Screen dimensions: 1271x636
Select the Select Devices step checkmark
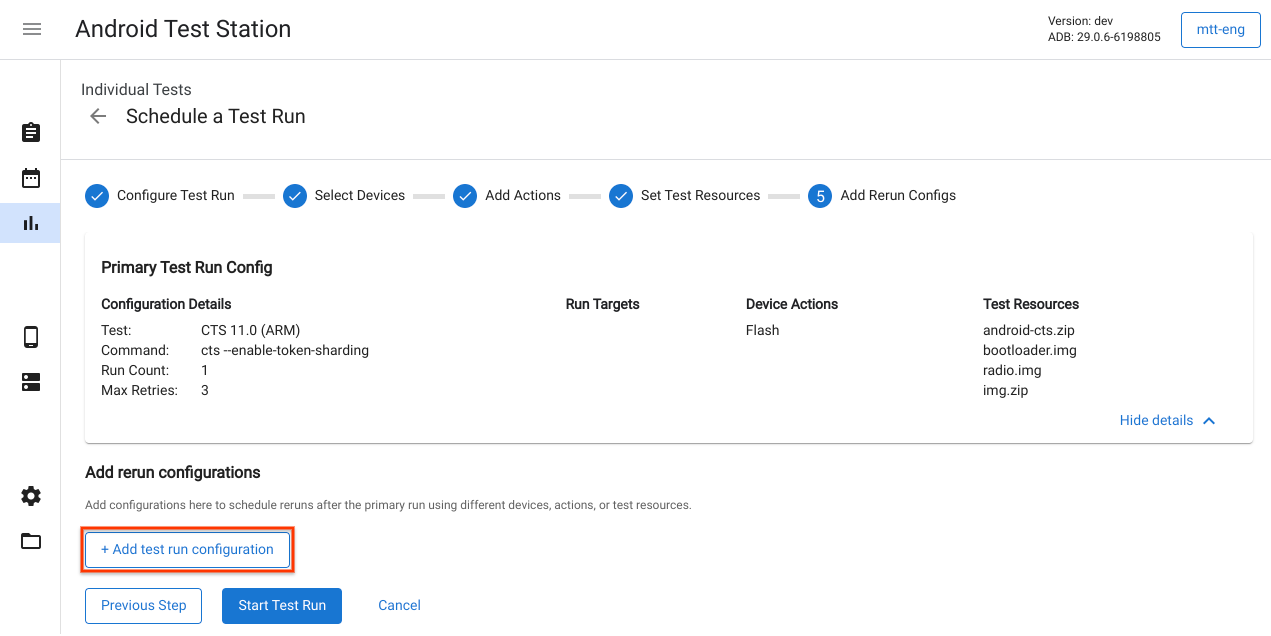[295, 196]
